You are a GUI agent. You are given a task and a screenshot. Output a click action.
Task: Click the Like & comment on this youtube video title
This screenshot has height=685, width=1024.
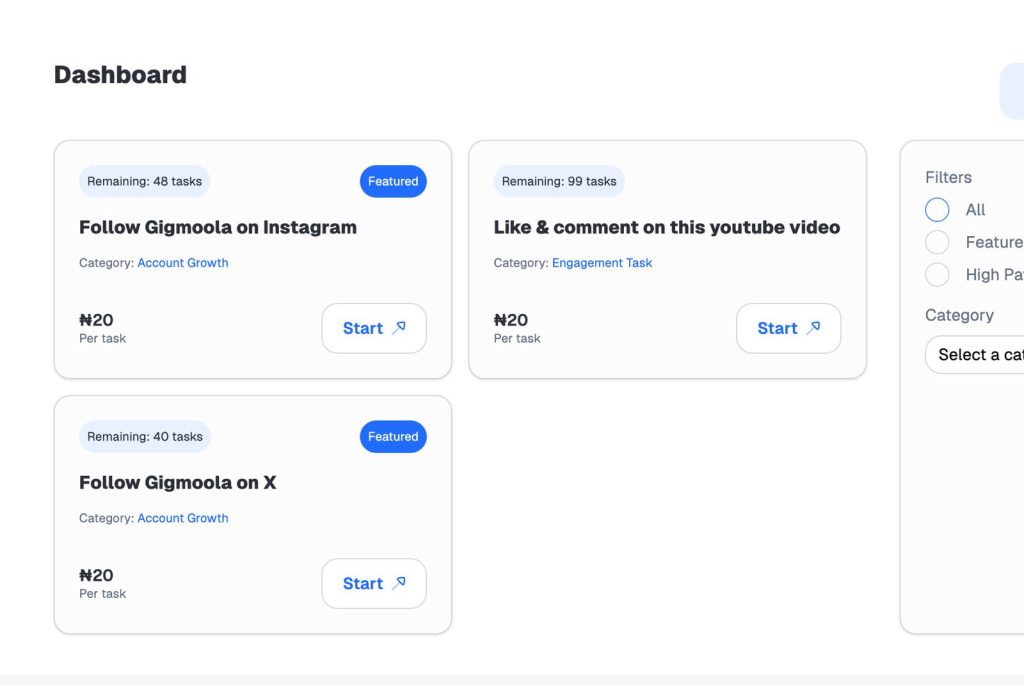[x=667, y=227]
